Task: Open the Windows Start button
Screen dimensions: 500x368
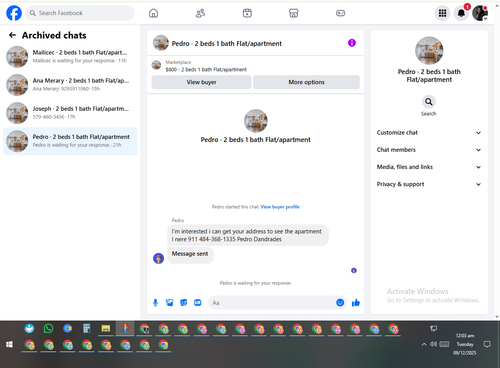Action: [x=9, y=344]
